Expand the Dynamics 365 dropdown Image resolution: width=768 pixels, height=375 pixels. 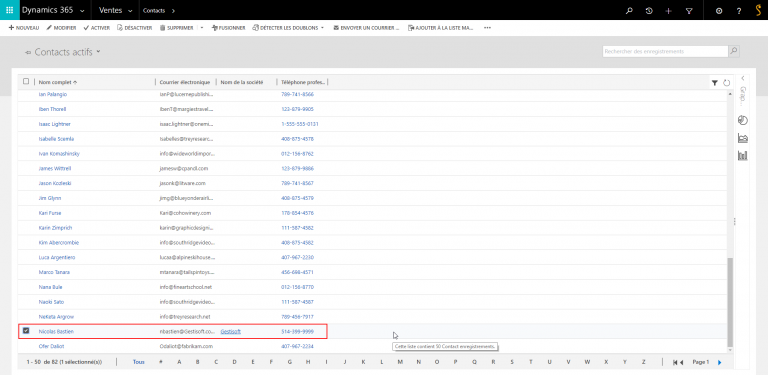click(x=81, y=11)
